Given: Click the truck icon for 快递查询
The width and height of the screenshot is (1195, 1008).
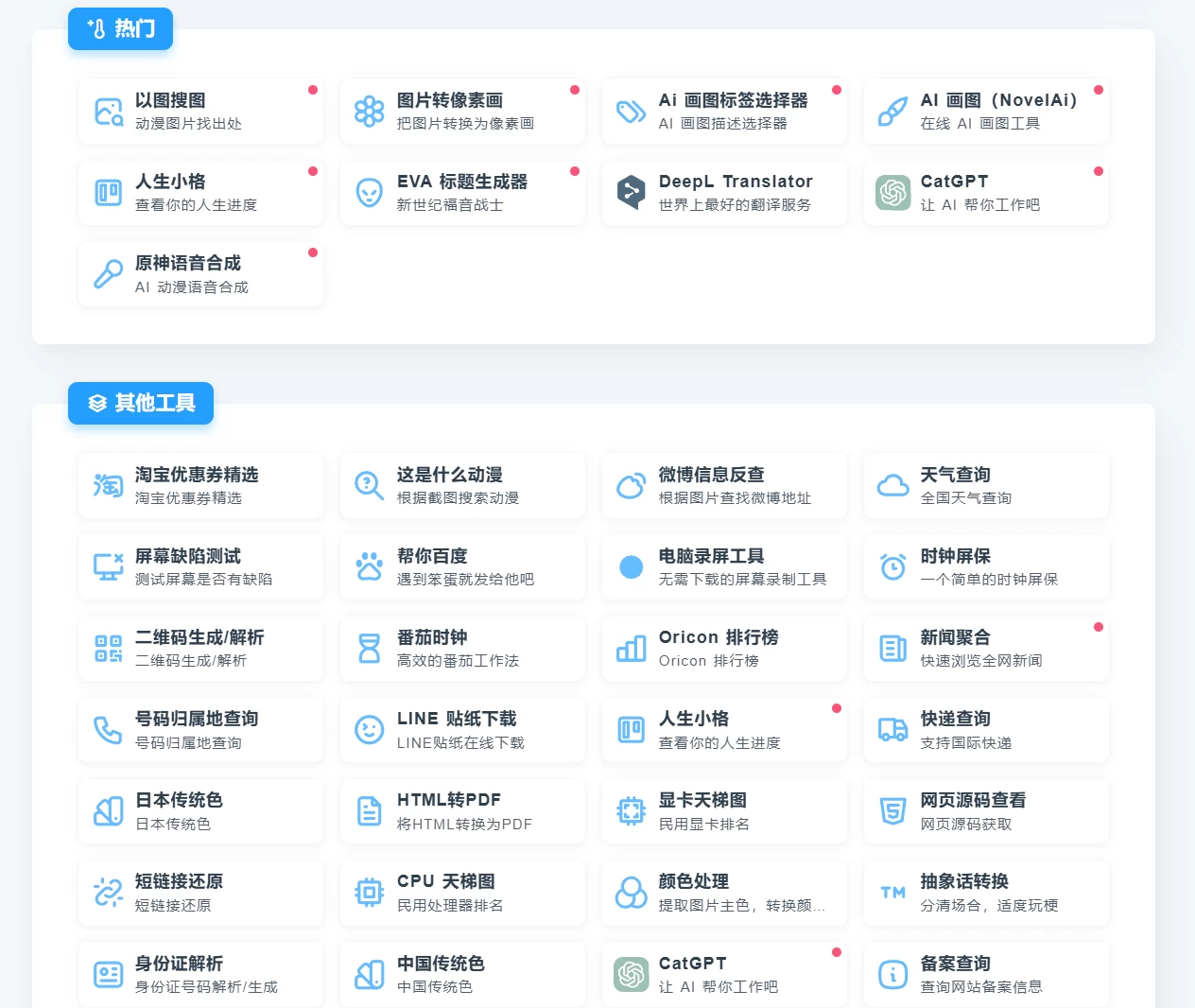Looking at the screenshot, I should pyautogui.click(x=892, y=730).
